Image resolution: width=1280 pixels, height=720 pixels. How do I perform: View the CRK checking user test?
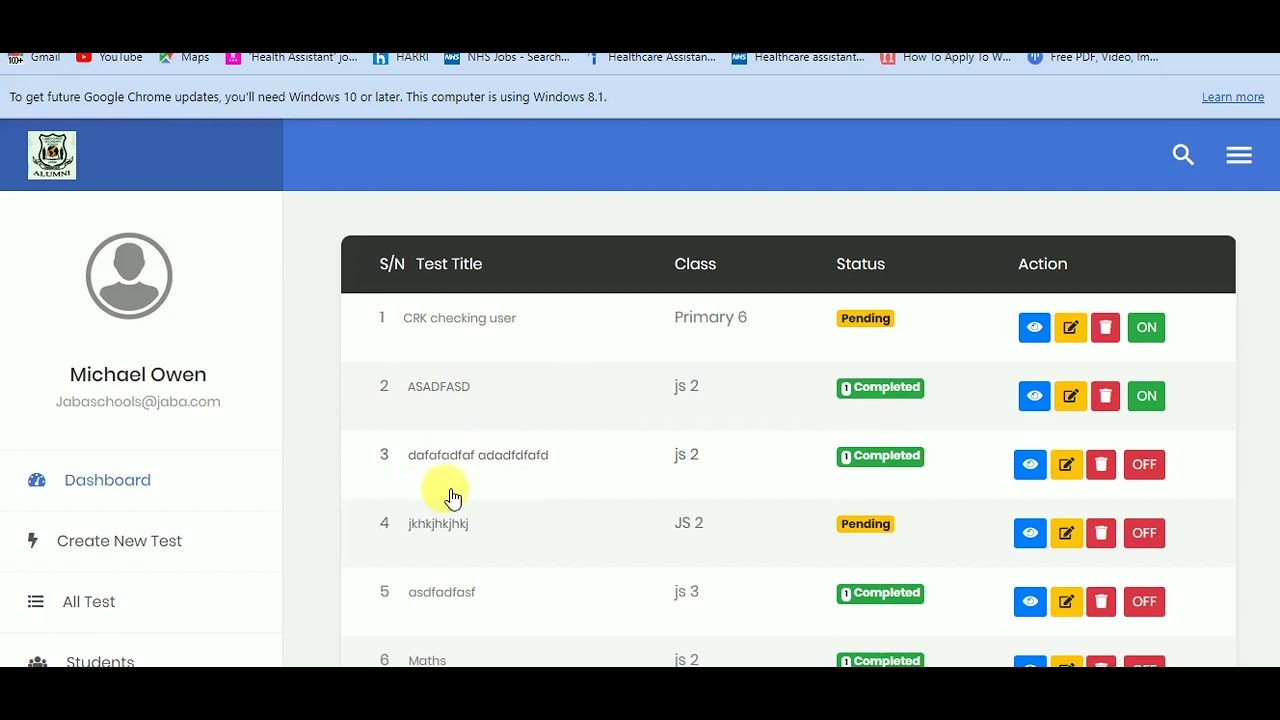(1034, 327)
